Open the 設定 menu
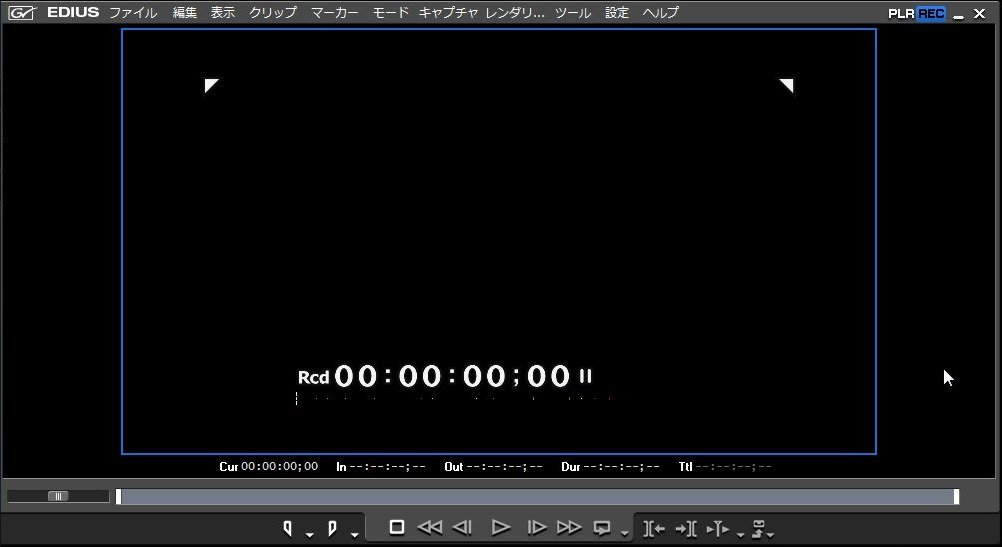The width and height of the screenshot is (1002, 547). (617, 13)
